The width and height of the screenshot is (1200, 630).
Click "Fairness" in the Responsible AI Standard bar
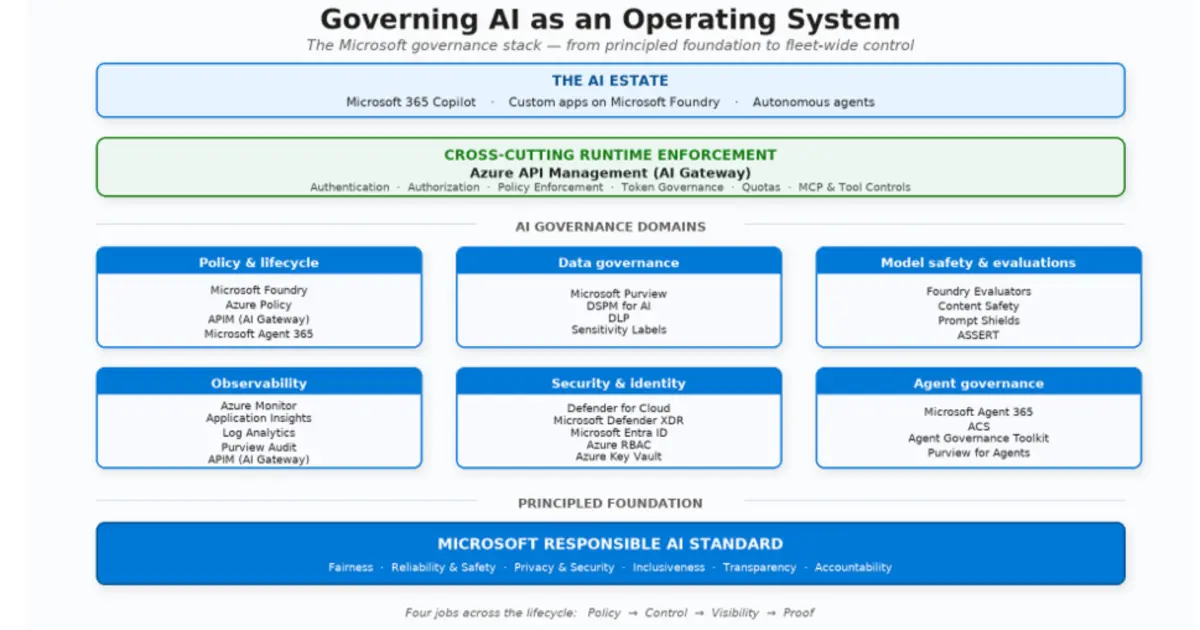(x=351, y=567)
